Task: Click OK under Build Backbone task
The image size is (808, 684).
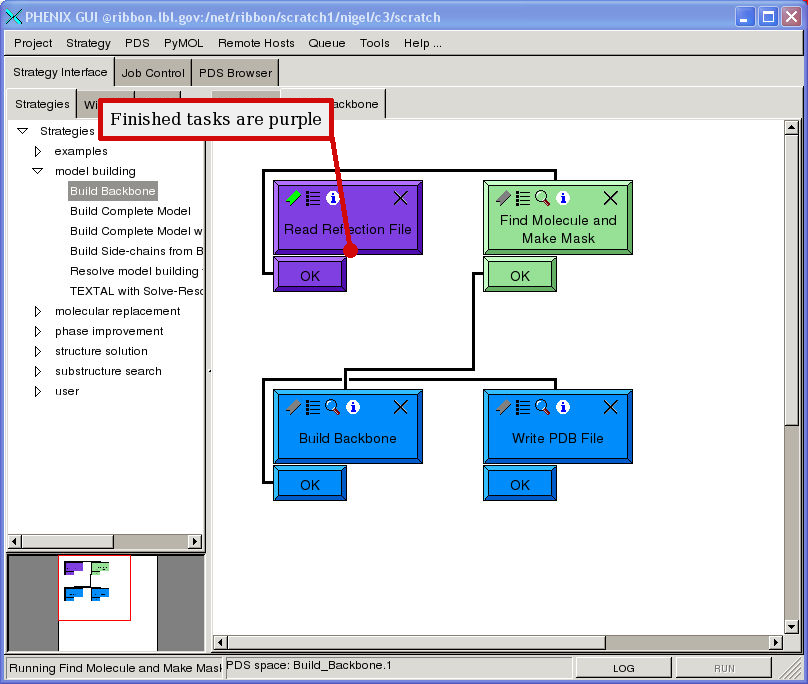Action: coord(310,484)
